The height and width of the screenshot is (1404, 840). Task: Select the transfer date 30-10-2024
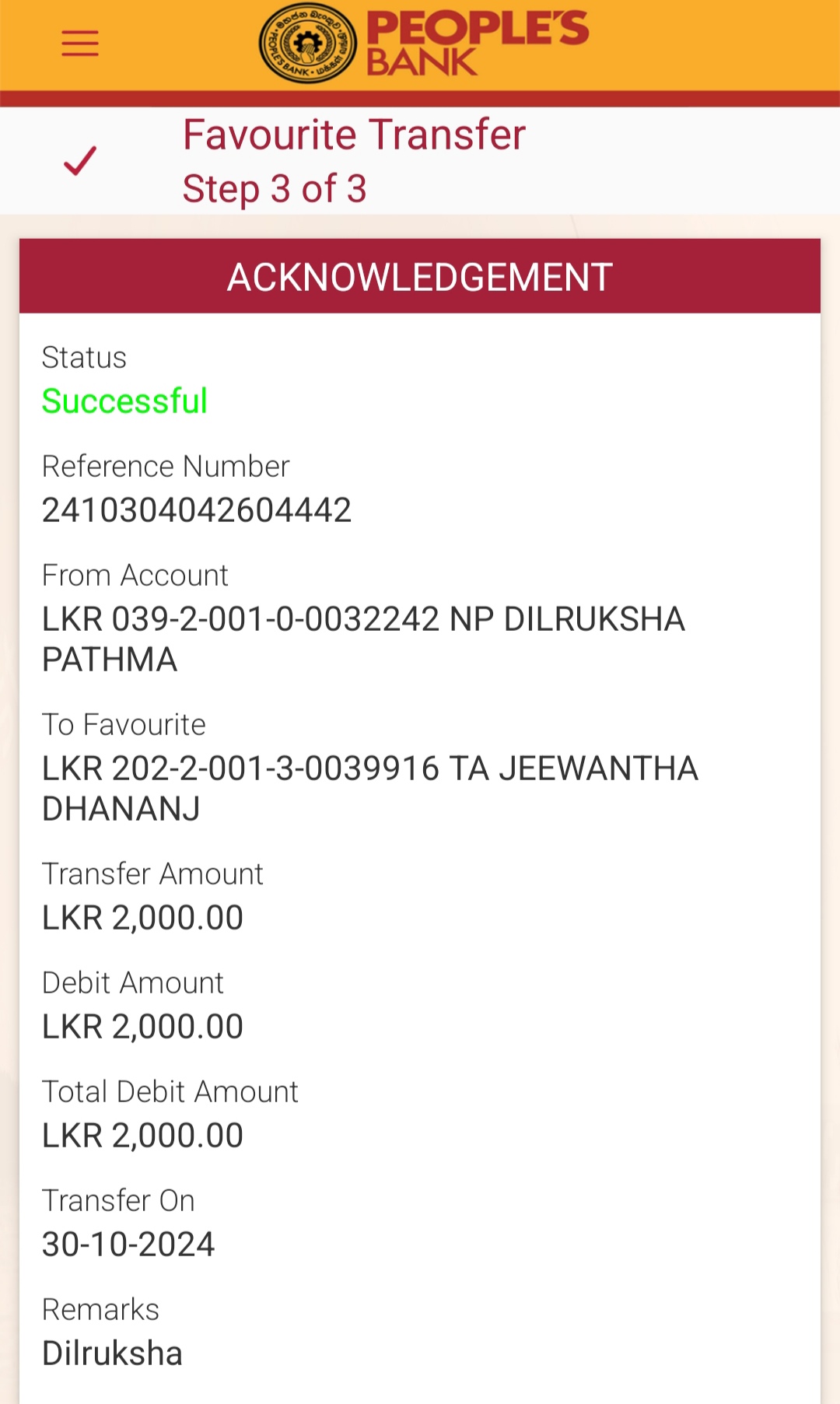click(x=128, y=1245)
